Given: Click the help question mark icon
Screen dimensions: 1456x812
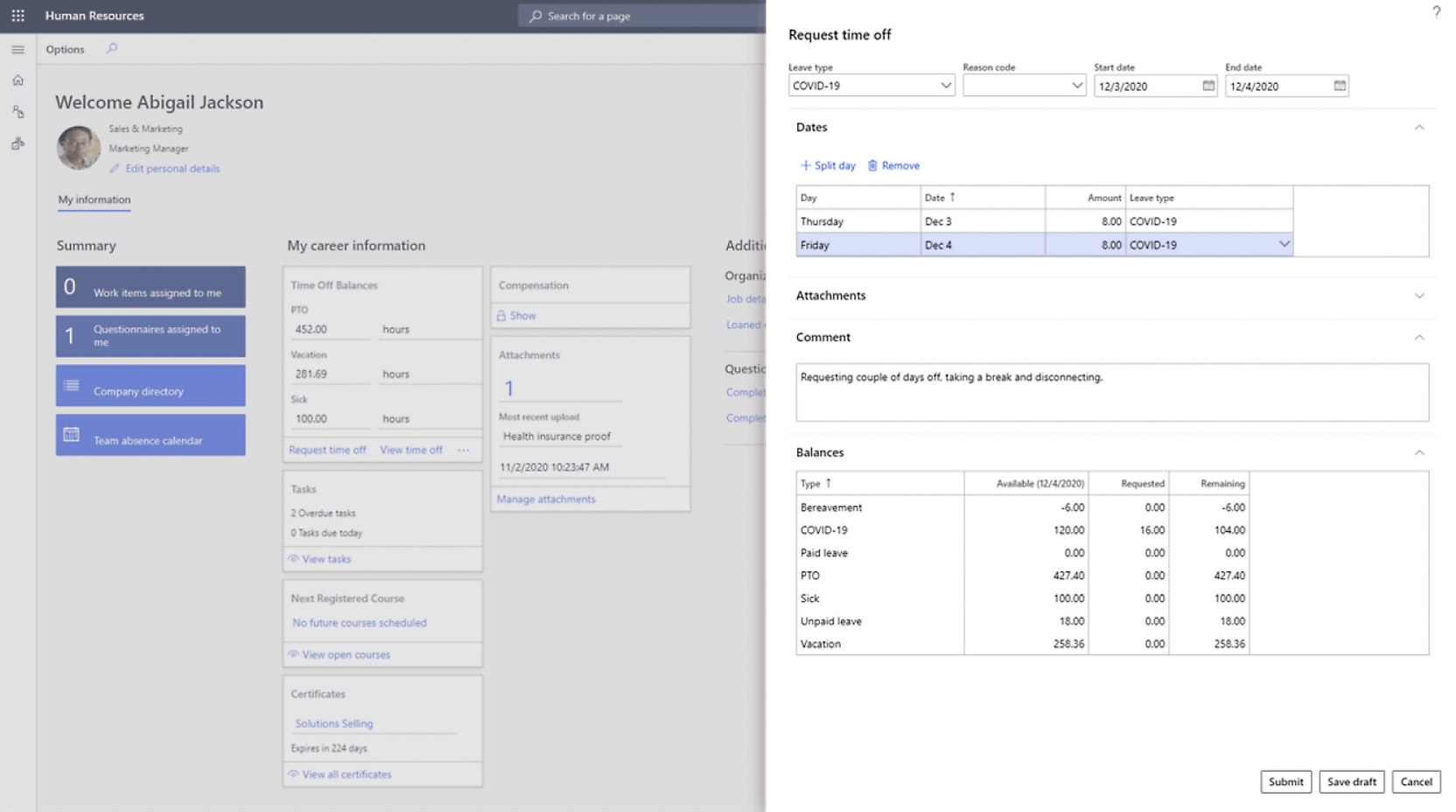Looking at the screenshot, I should coord(1436,12).
